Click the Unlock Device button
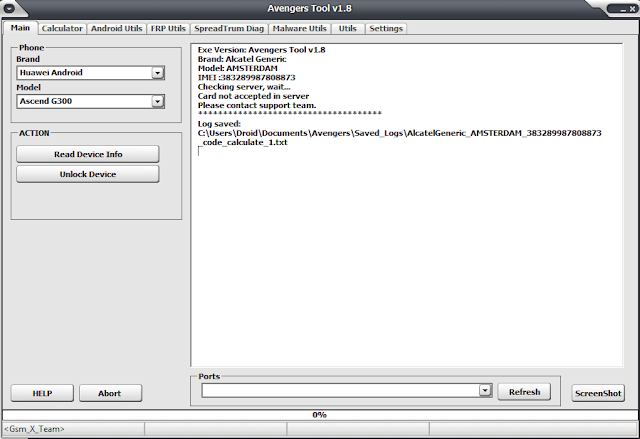Viewport: 640px width, 439px height. pos(88,174)
